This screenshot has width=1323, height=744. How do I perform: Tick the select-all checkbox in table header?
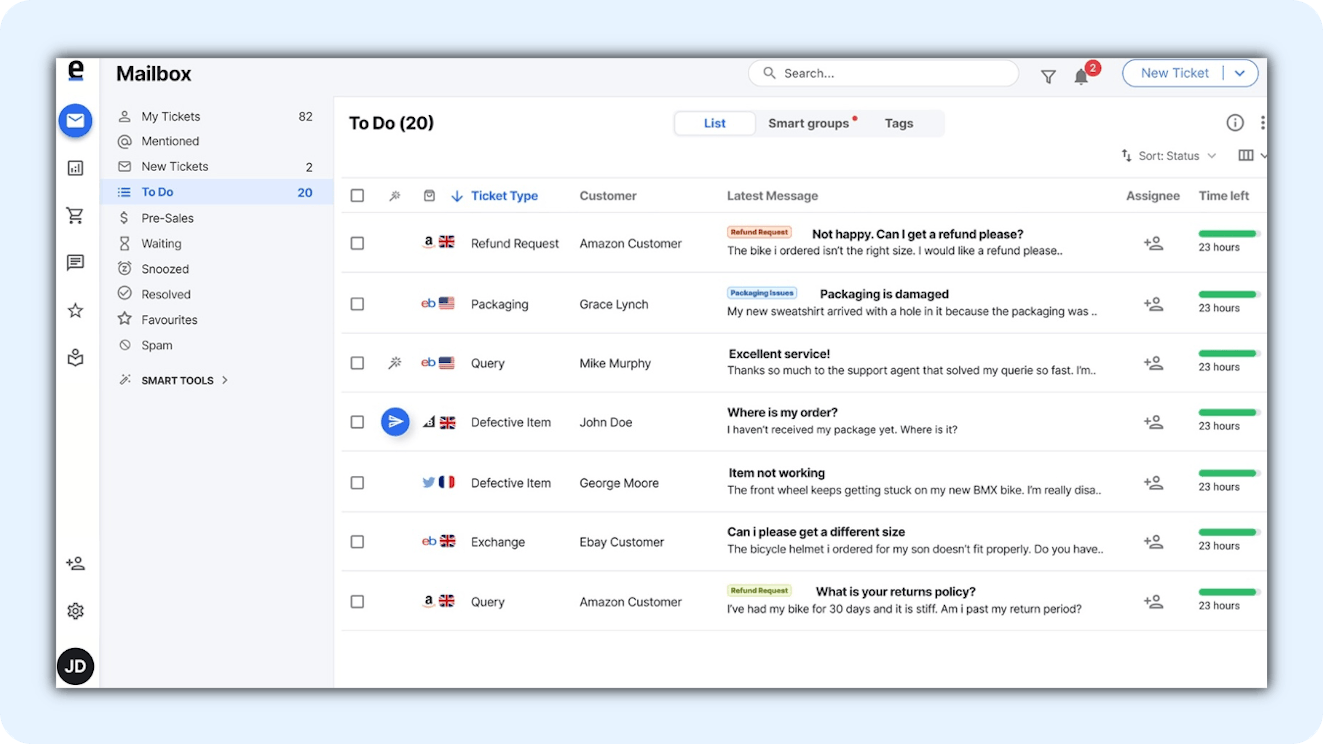pyautogui.click(x=357, y=196)
